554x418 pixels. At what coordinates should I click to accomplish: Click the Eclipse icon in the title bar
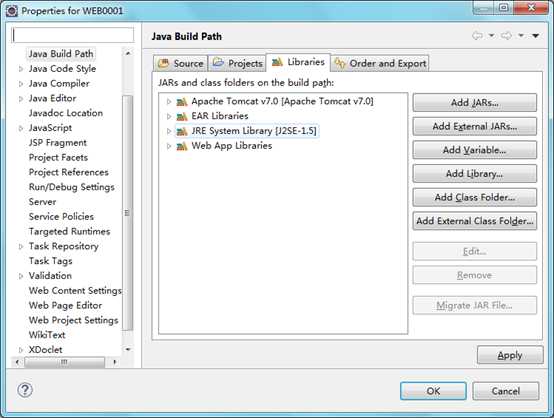click(x=12, y=11)
